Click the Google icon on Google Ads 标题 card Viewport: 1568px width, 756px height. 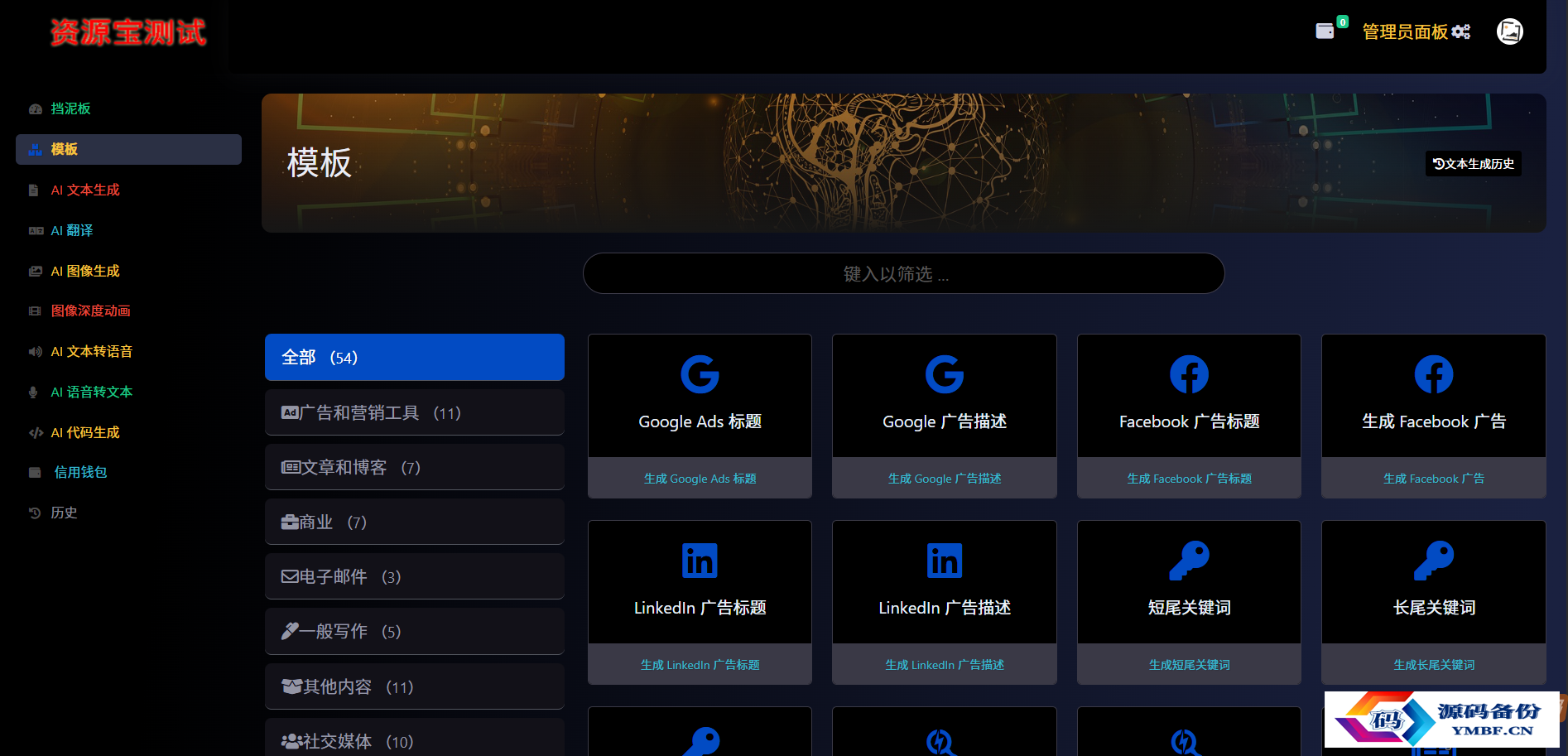700,374
